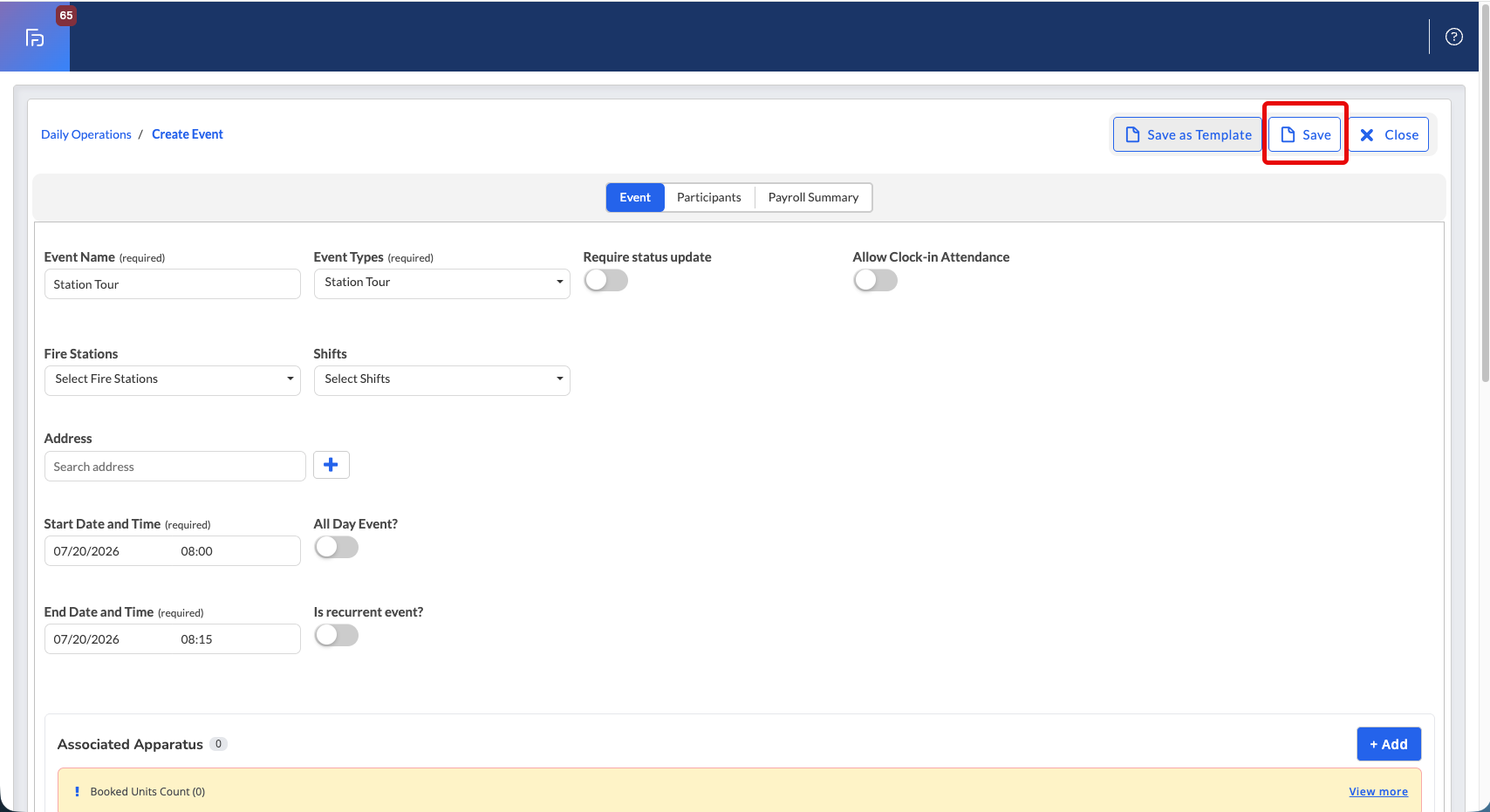Open the app logo menu with badge 65
The image size is (1490, 812).
coord(35,37)
